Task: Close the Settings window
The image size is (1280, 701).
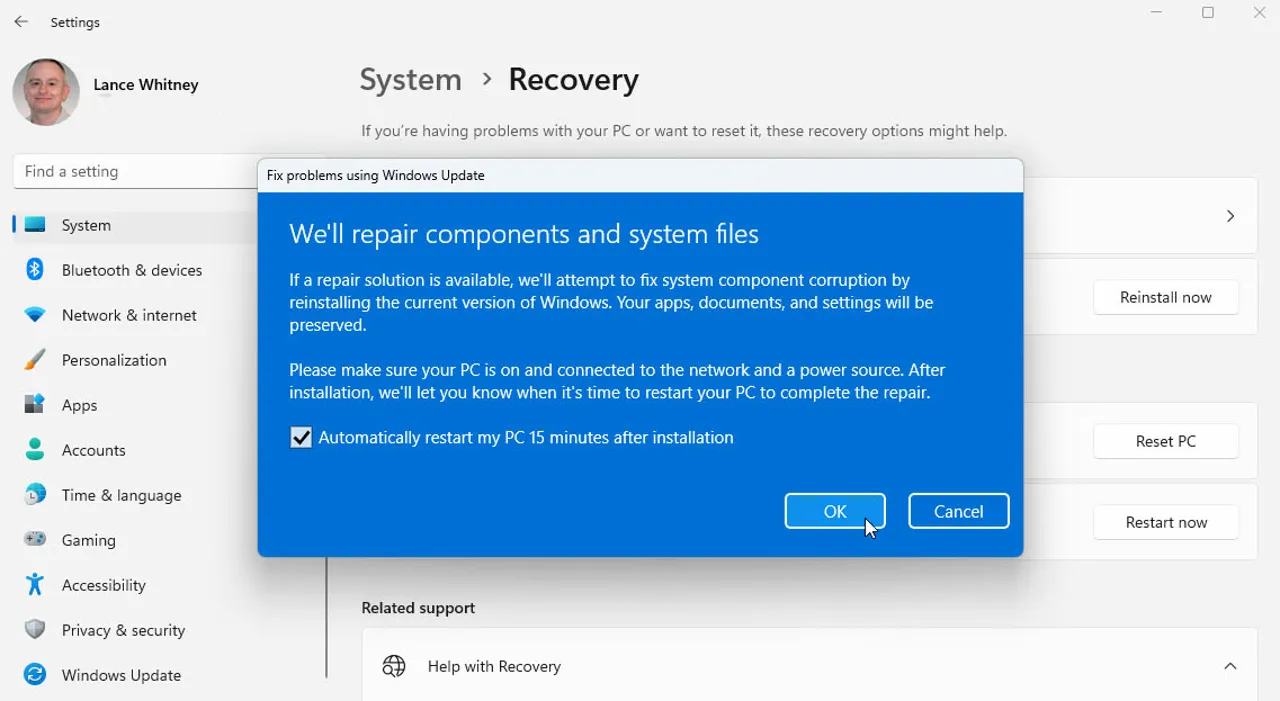Action: (1259, 13)
